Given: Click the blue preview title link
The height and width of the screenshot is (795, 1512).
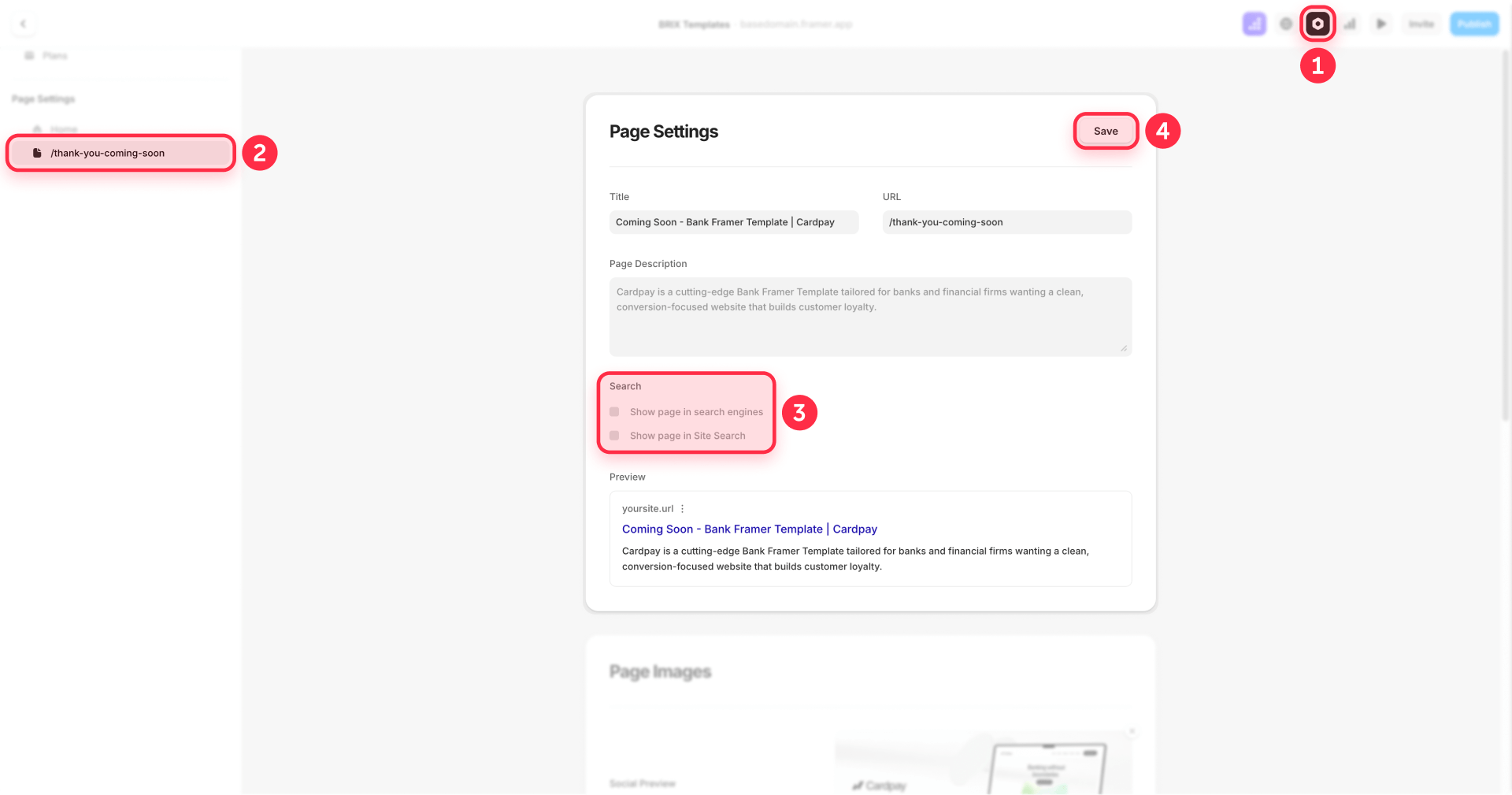Looking at the screenshot, I should click(749, 529).
